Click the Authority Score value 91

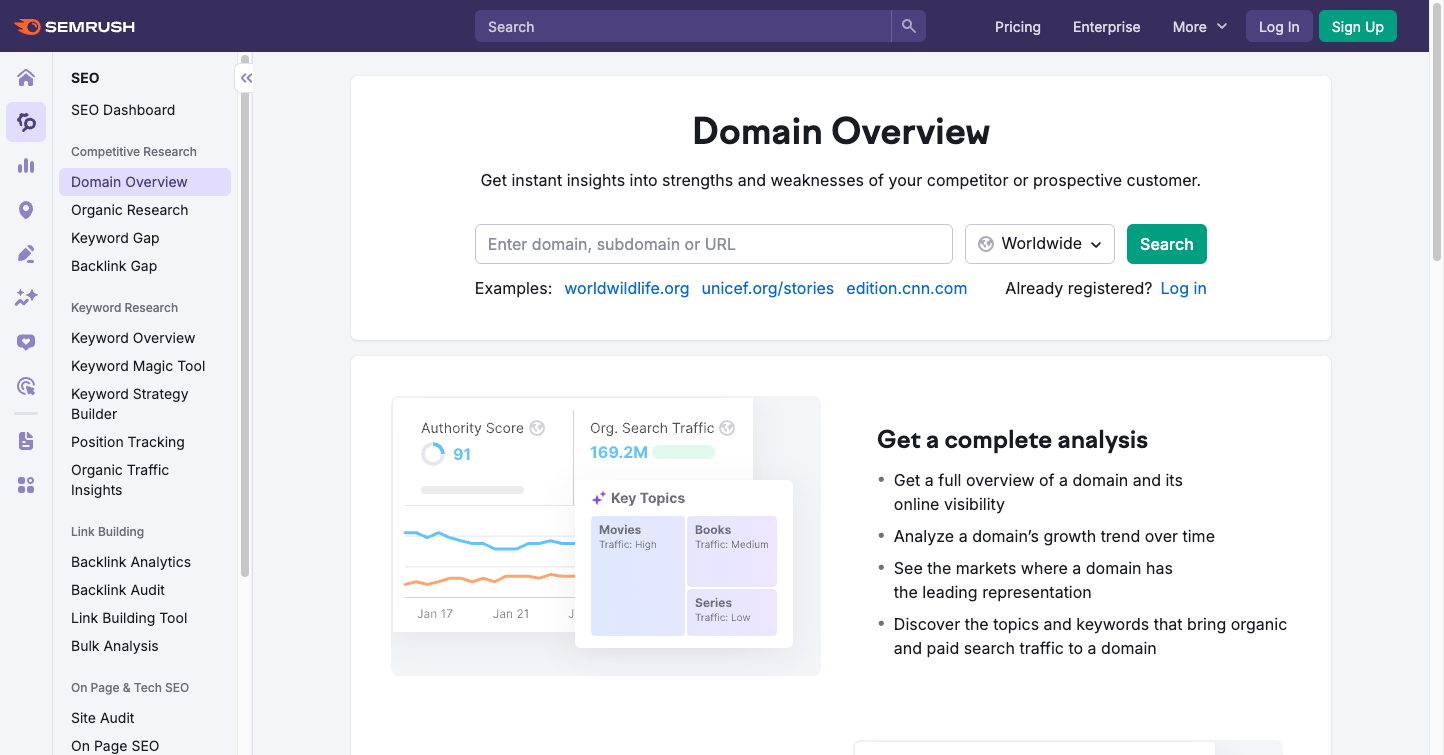462,454
